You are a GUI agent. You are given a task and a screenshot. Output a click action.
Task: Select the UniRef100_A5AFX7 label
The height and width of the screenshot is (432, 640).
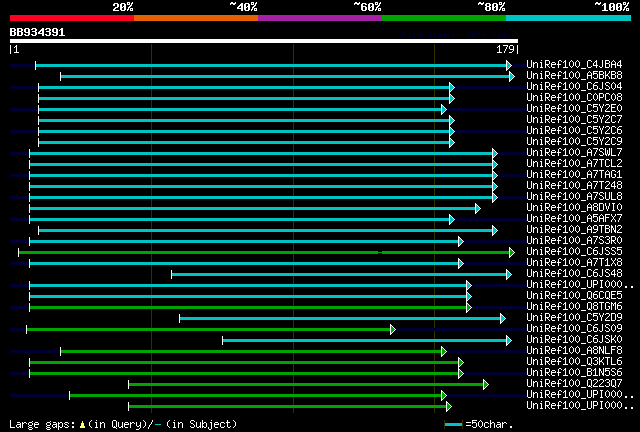click(574, 219)
